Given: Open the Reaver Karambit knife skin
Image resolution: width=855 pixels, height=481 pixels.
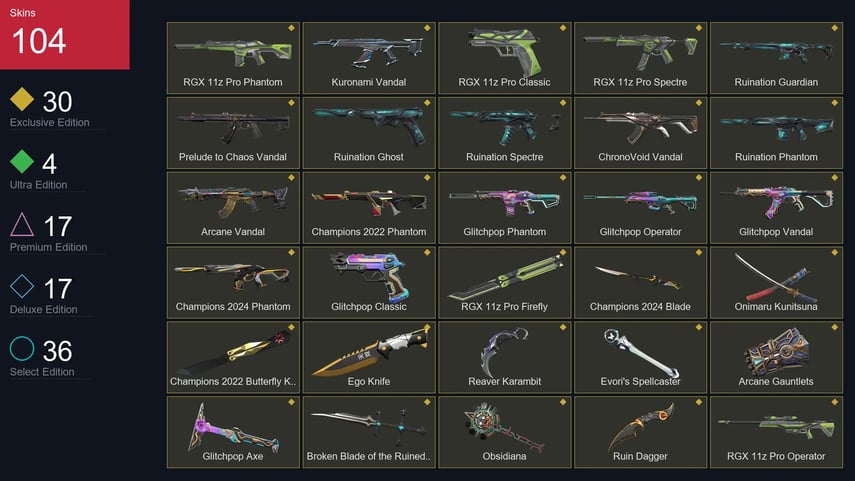Looking at the screenshot, I should pos(504,357).
